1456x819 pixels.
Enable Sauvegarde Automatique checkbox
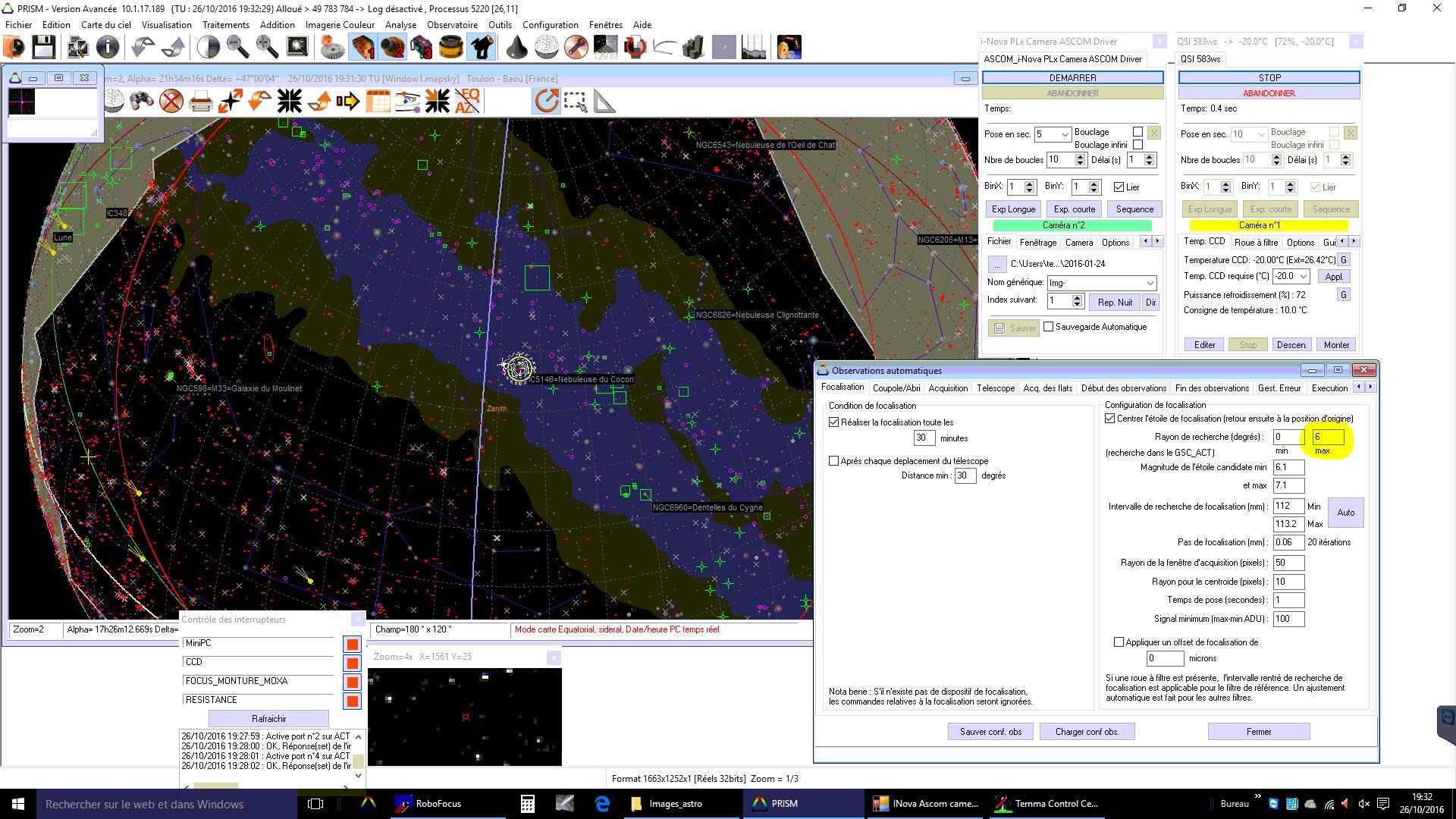1049,327
